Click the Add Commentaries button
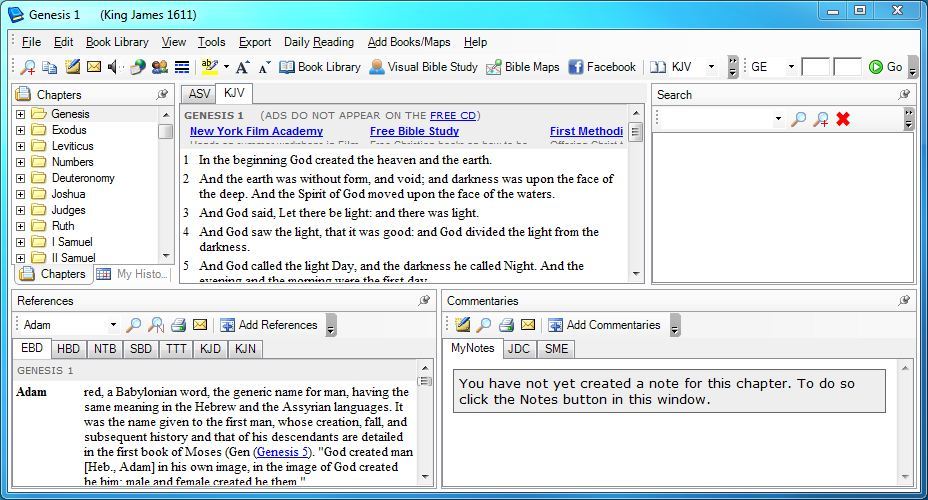 click(604, 325)
